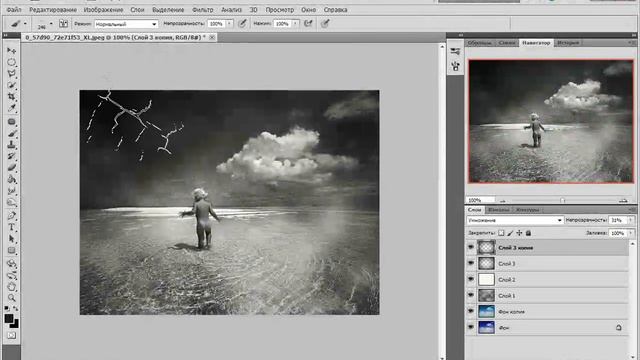
Task: Hide the 'Фон' background layer
Action: coord(471,327)
